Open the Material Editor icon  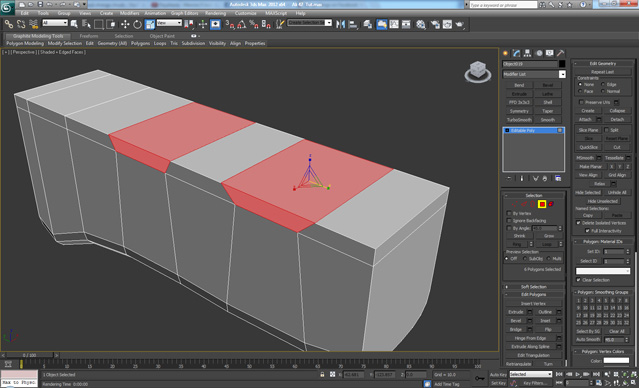click(x=421, y=24)
